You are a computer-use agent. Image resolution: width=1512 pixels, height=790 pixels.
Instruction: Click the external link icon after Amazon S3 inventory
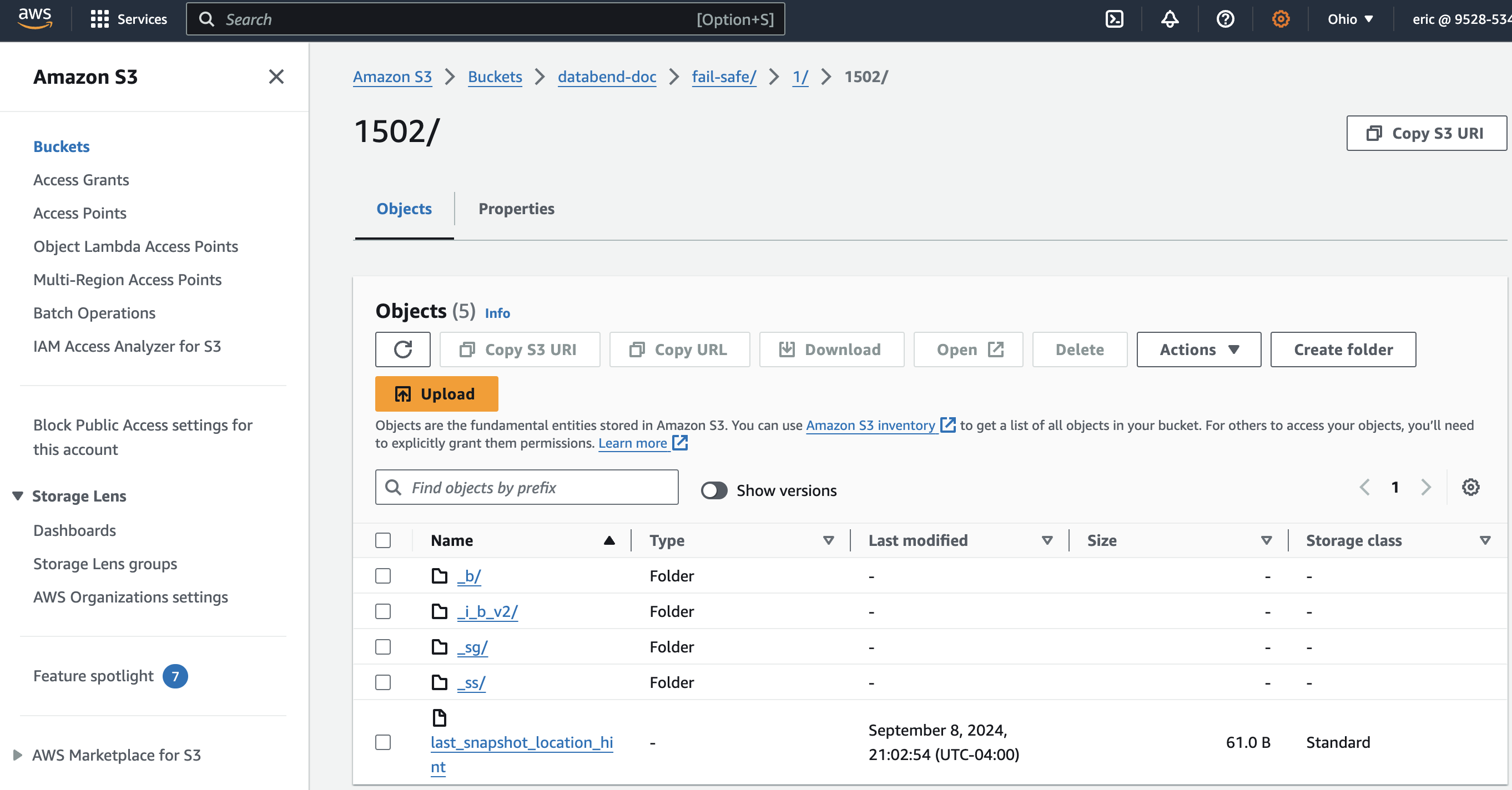(947, 424)
